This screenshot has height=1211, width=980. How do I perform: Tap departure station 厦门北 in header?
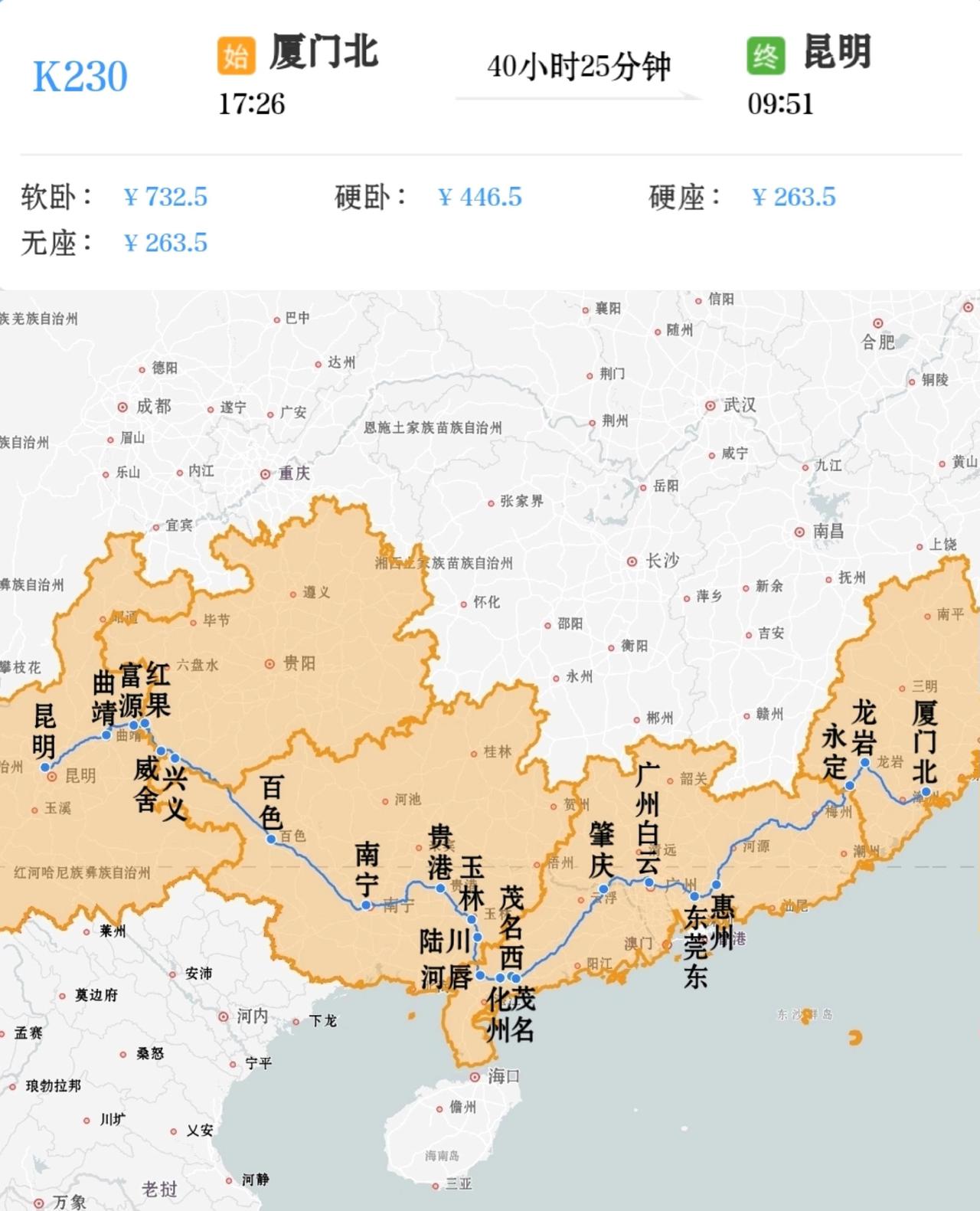click(324, 52)
